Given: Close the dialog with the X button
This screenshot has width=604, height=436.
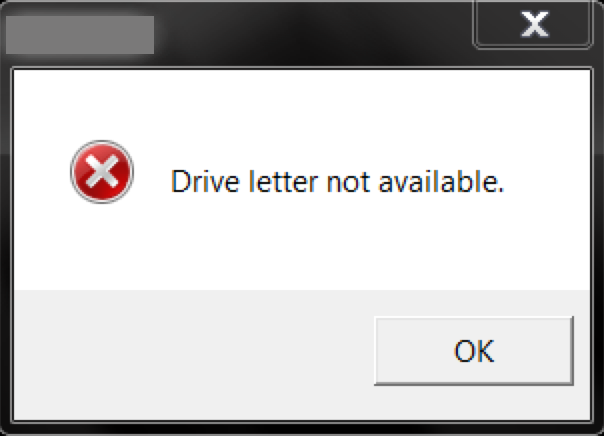Looking at the screenshot, I should 534,24.
